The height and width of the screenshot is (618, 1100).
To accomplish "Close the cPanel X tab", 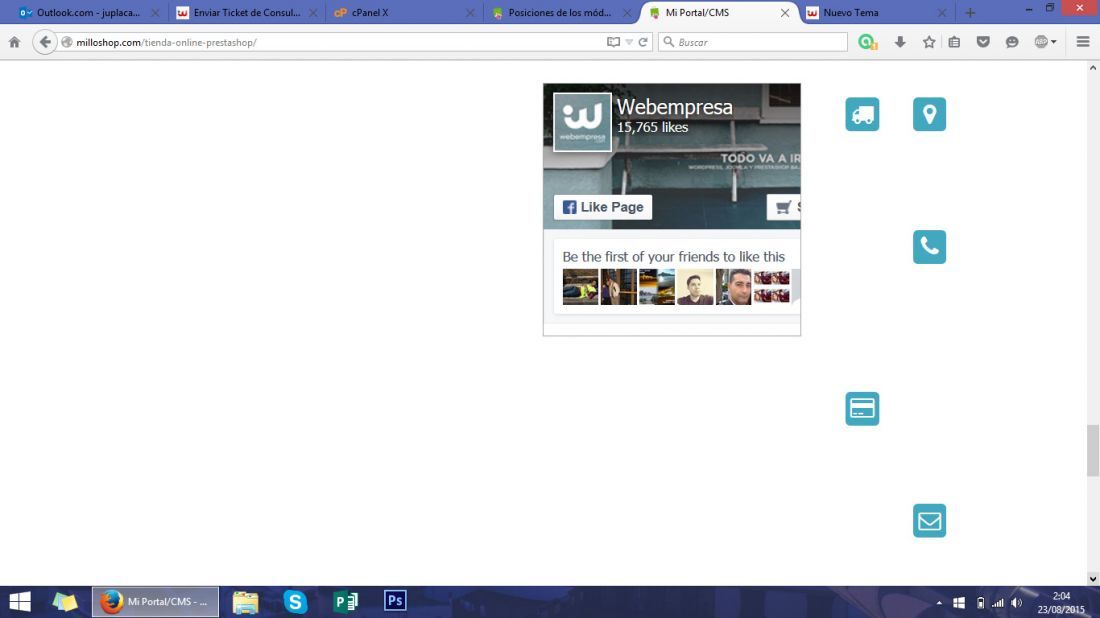I will pyautogui.click(x=470, y=13).
